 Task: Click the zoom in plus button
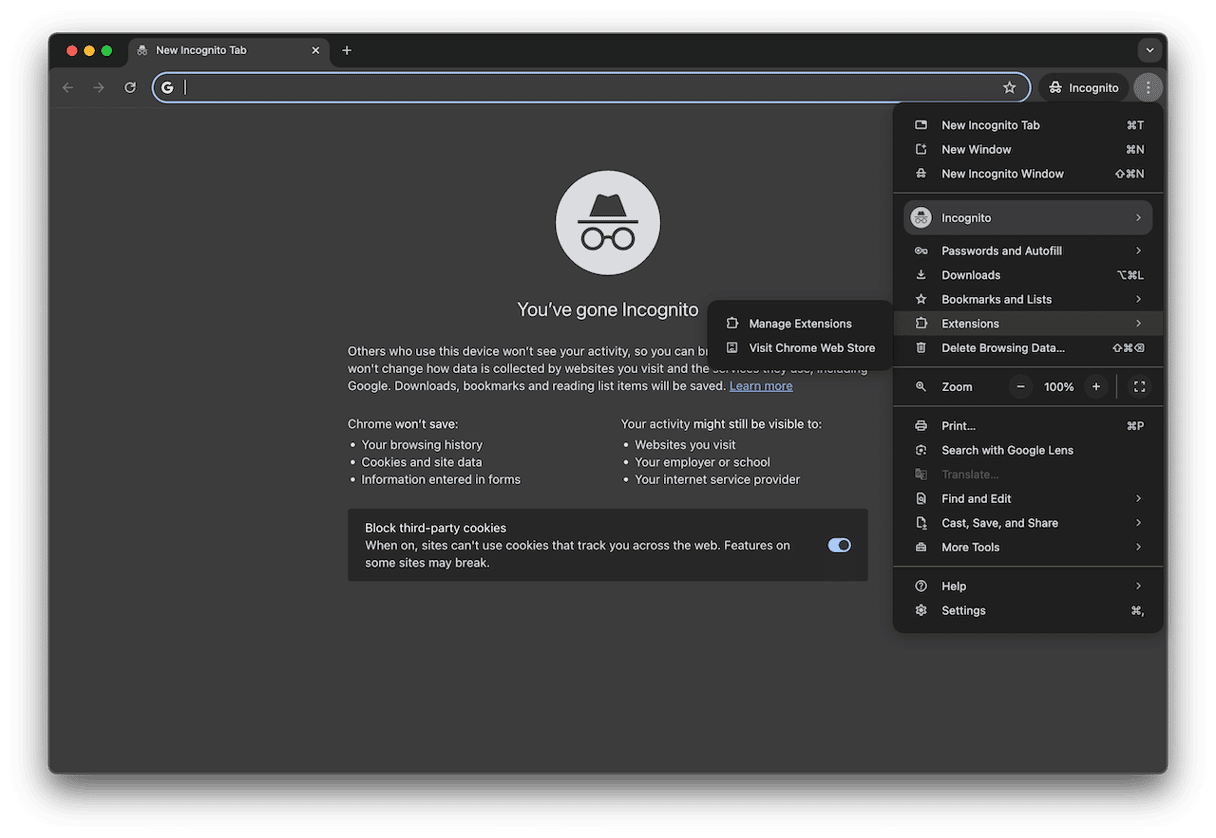click(x=1096, y=387)
